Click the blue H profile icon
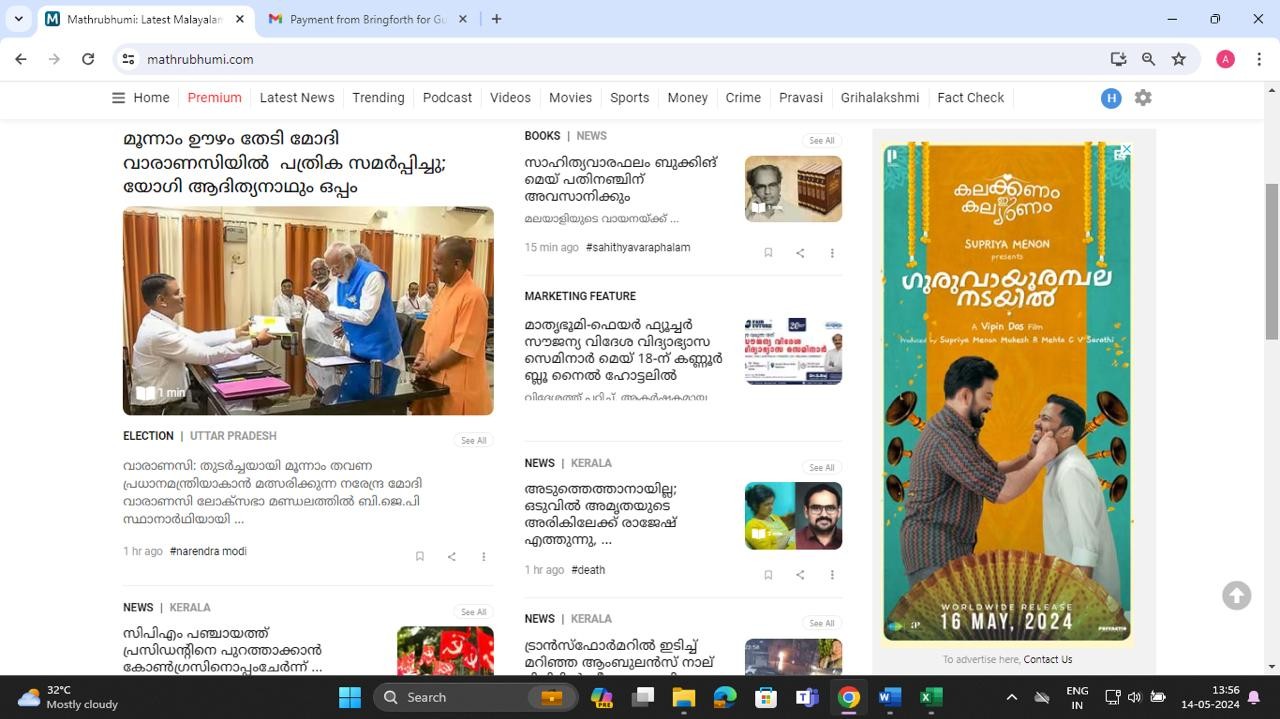1280x719 pixels. 1110,98
